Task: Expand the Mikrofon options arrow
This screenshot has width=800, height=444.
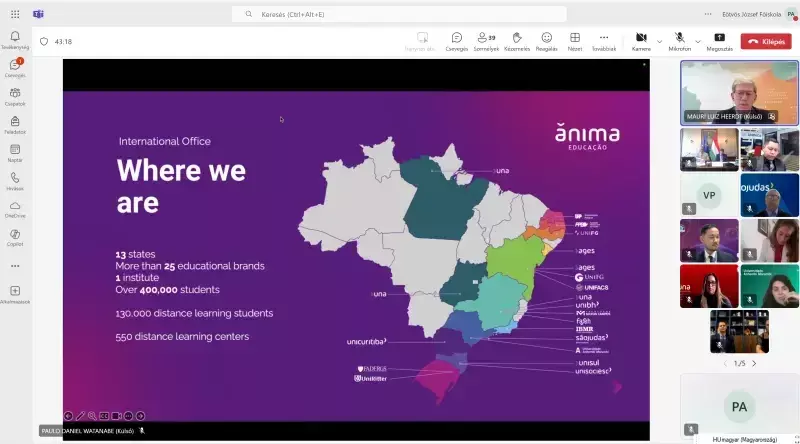Action: pyautogui.click(x=698, y=41)
